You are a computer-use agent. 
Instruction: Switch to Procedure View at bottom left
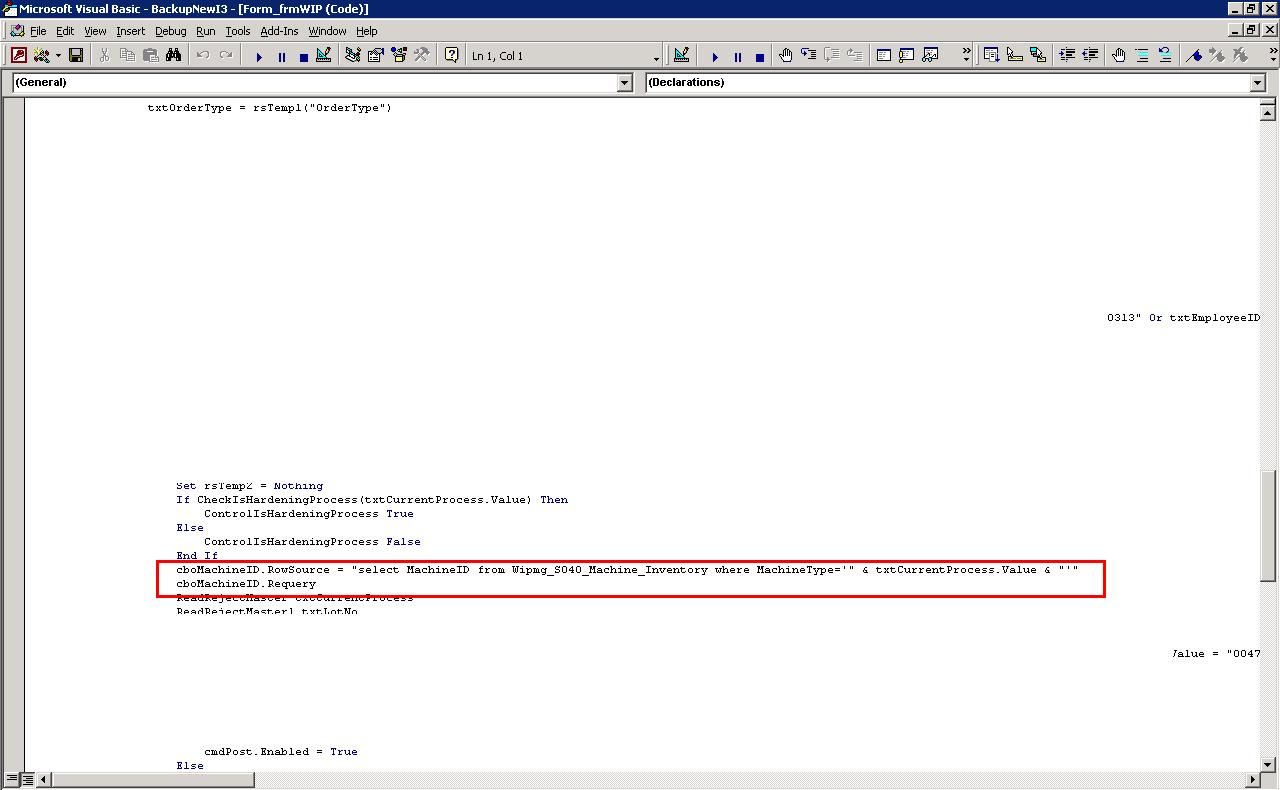(x=11, y=779)
